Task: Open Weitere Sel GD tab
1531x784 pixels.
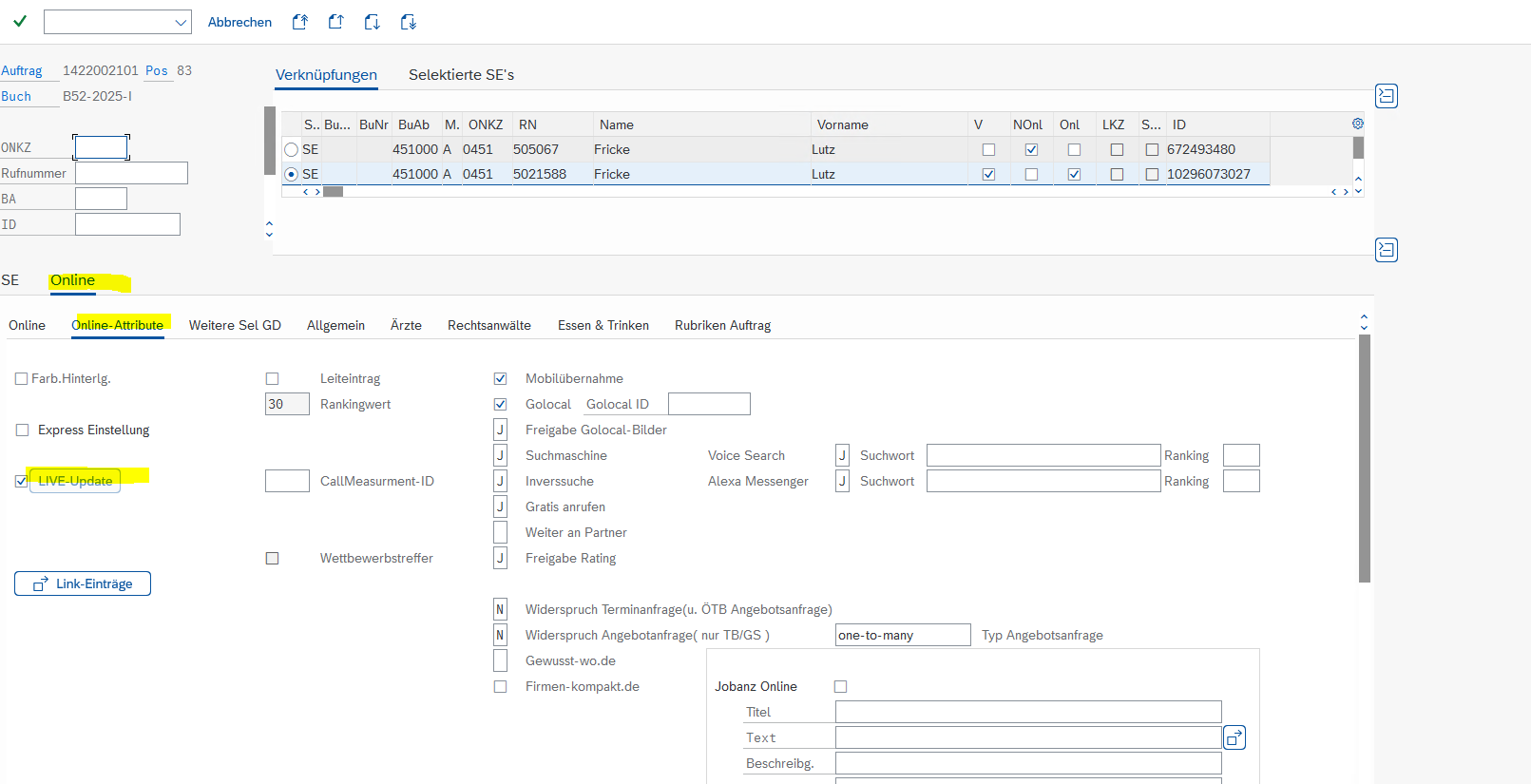Action: (x=235, y=325)
